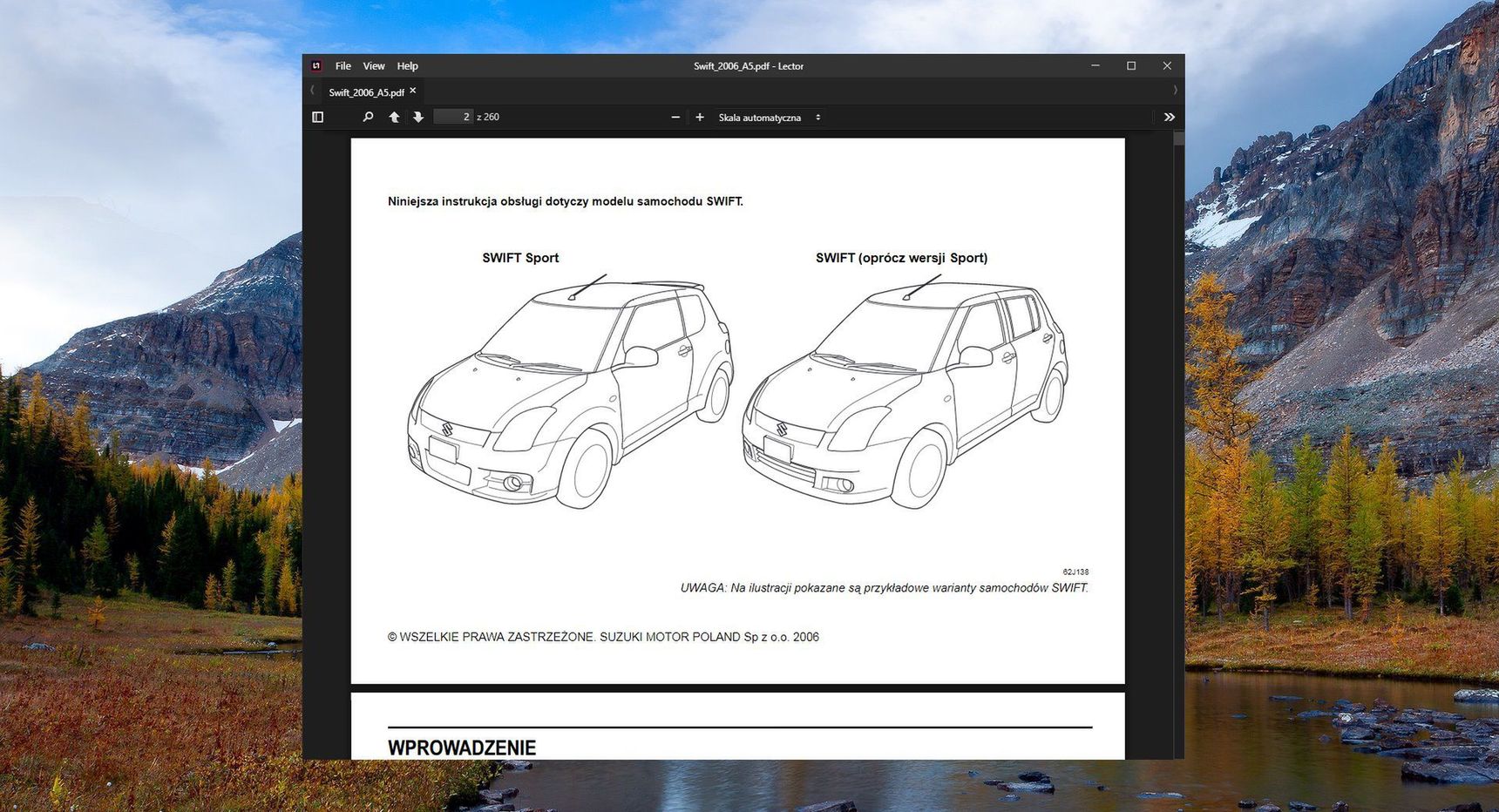Click the 'SWIFT (oprócz wersji Sport)' caption
1499x812 pixels.
[901, 258]
